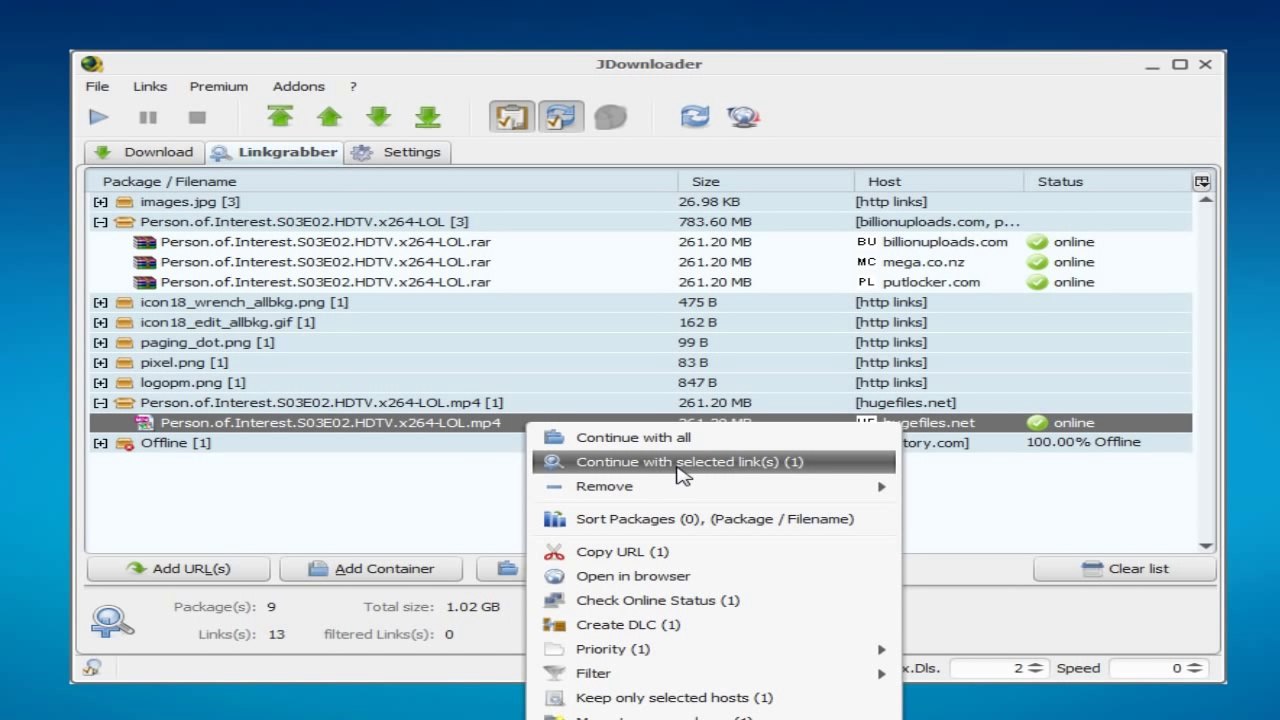The width and height of the screenshot is (1280, 720).
Task: Choose Copy URL (1)
Action: pos(714,552)
